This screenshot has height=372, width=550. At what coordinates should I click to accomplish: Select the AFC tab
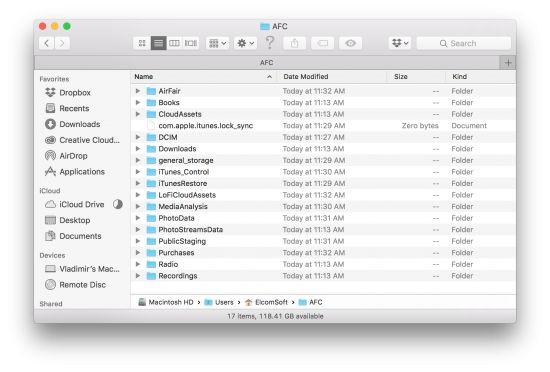267,63
